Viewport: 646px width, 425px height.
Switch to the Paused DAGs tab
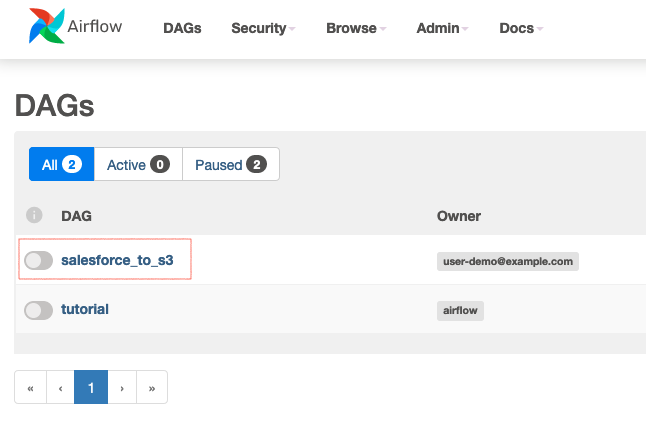(231, 164)
